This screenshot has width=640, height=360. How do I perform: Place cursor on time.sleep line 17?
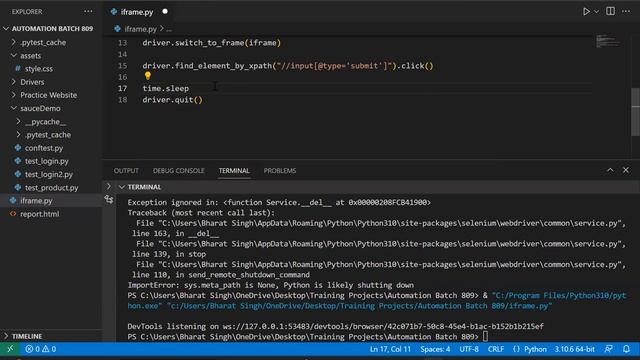pos(165,88)
